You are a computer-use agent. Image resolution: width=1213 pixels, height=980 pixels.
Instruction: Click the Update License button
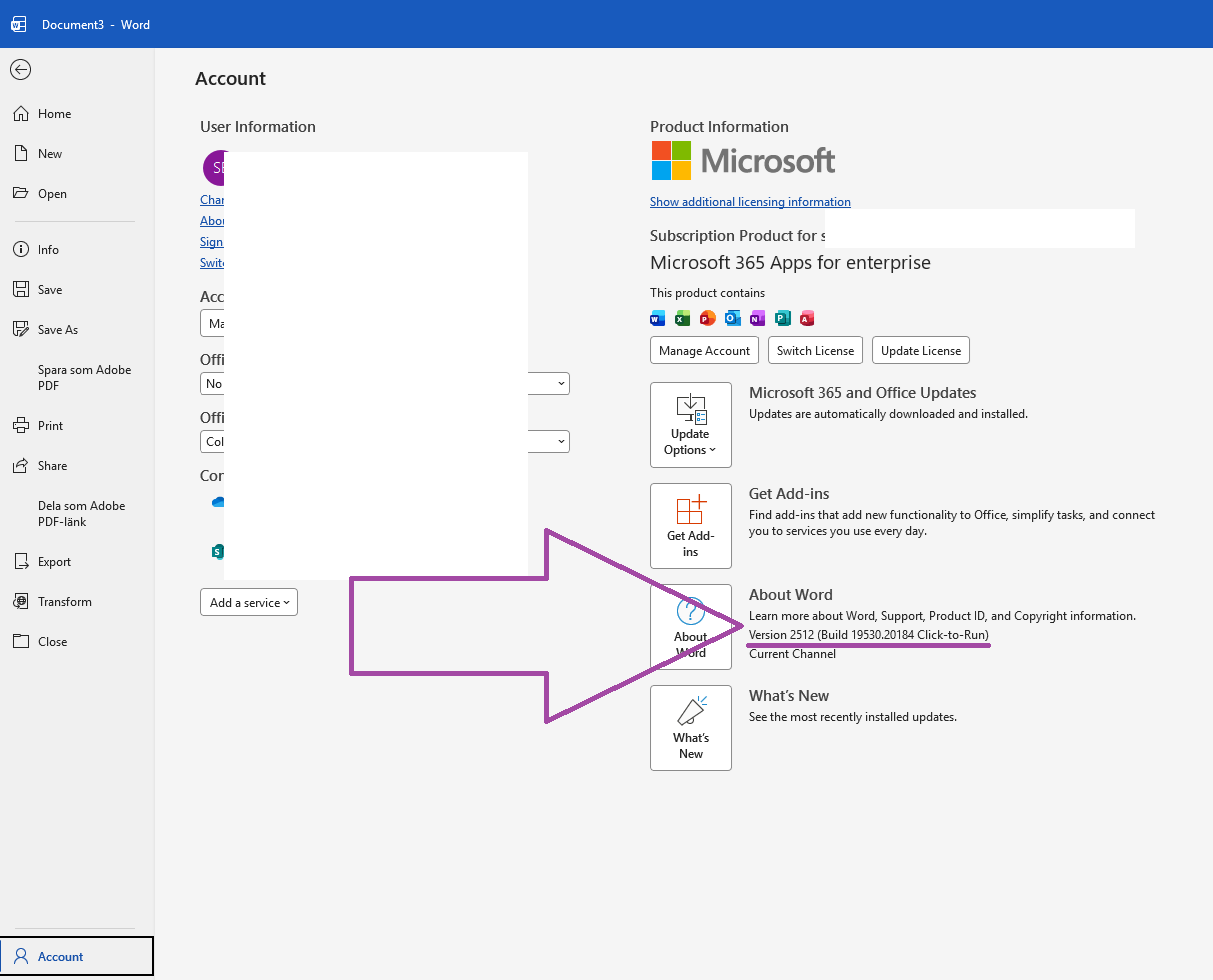coord(921,350)
